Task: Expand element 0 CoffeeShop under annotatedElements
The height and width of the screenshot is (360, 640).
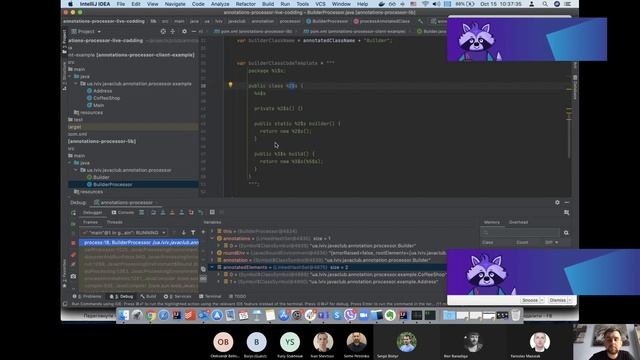Action: [219, 275]
